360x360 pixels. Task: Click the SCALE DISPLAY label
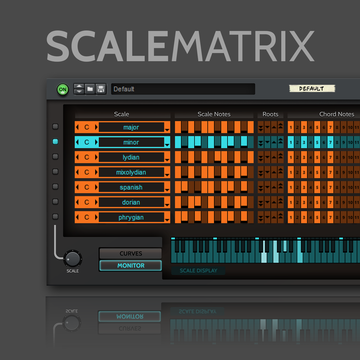198,271
